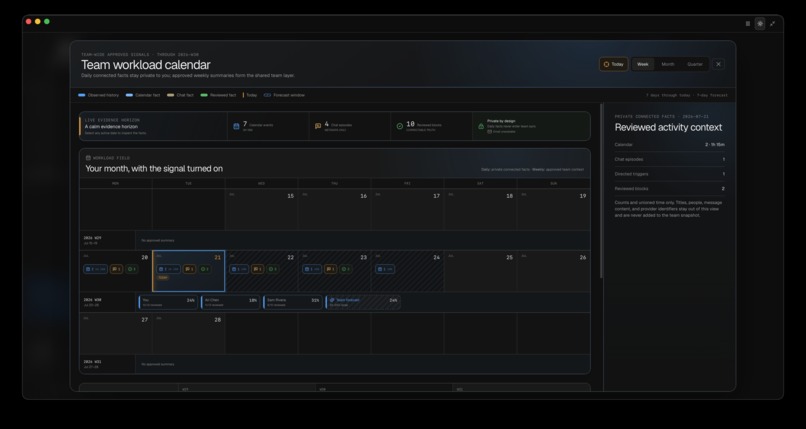Click the chat fact chip on day 20

click(x=116, y=269)
